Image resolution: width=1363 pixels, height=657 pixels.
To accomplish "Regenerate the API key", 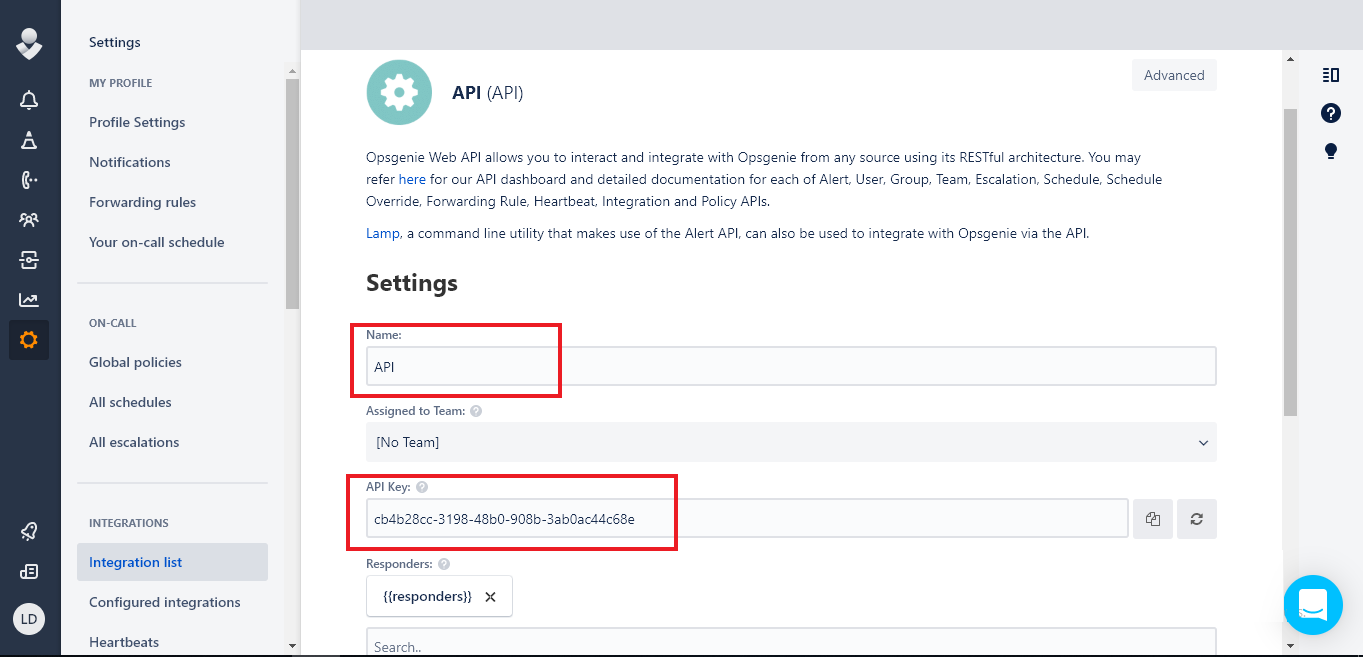I will tap(1196, 519).
